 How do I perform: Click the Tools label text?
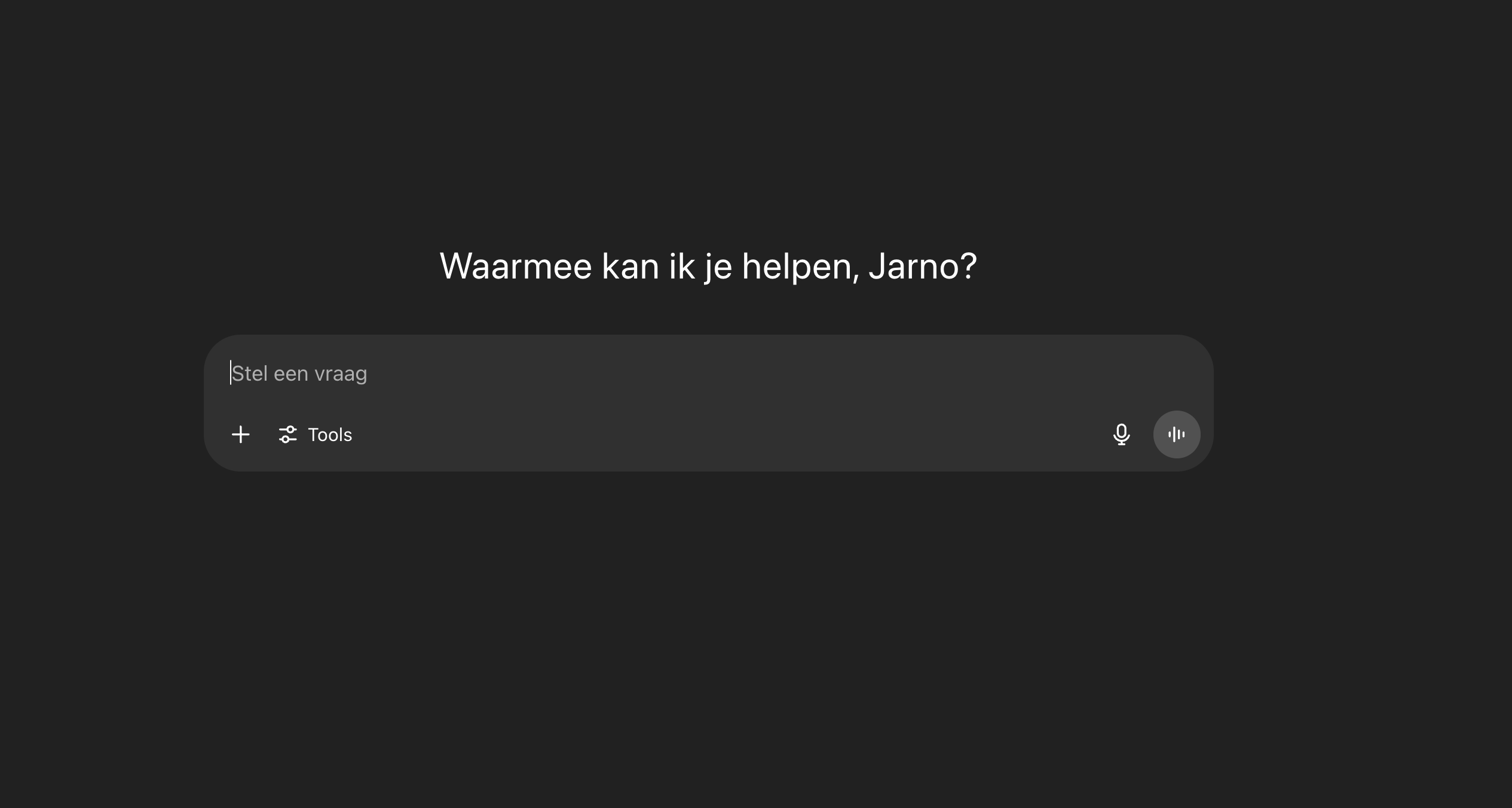point(330,434)
